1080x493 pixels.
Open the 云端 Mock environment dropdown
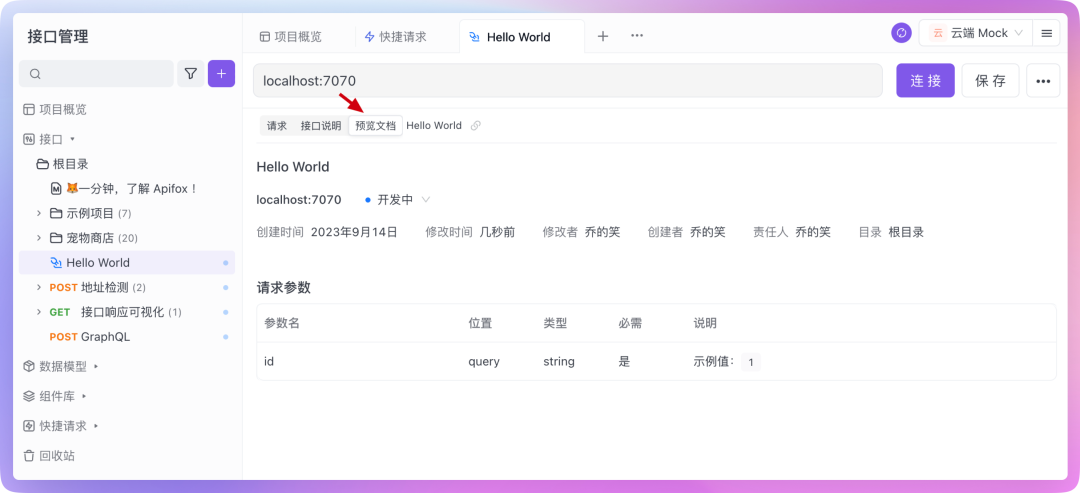pyautogui.click(x=975, y=33)
